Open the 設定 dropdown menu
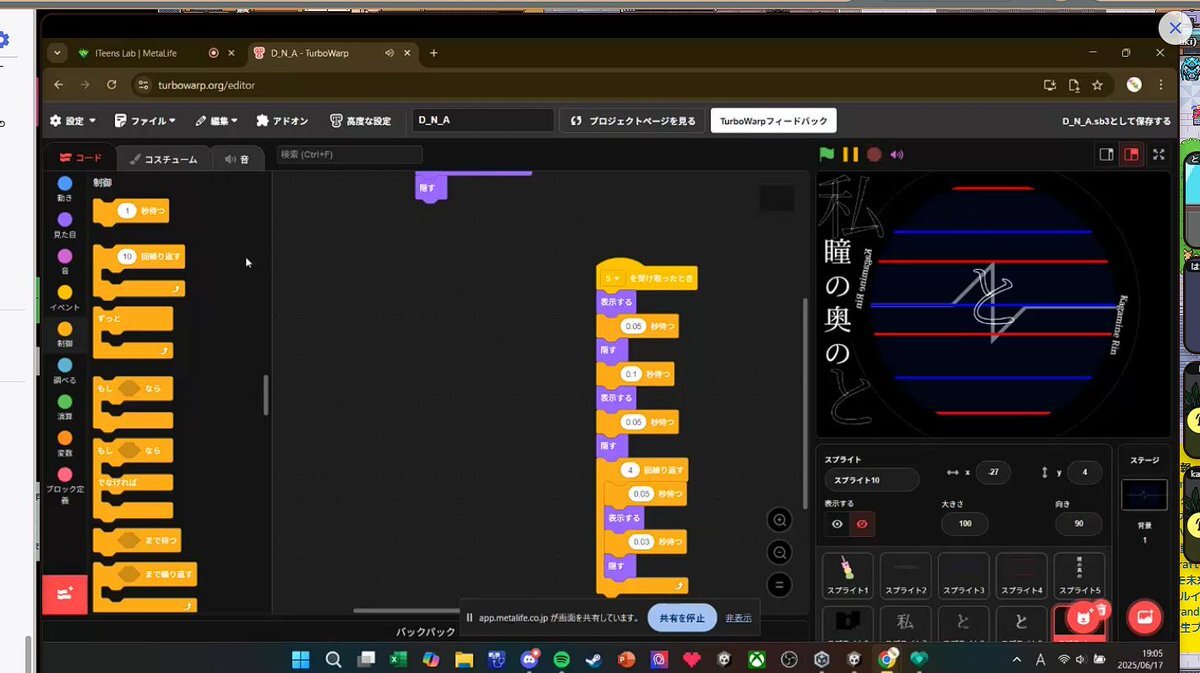Image resolution: width=1200 pixels, height=673 pixels. [73, 121]
